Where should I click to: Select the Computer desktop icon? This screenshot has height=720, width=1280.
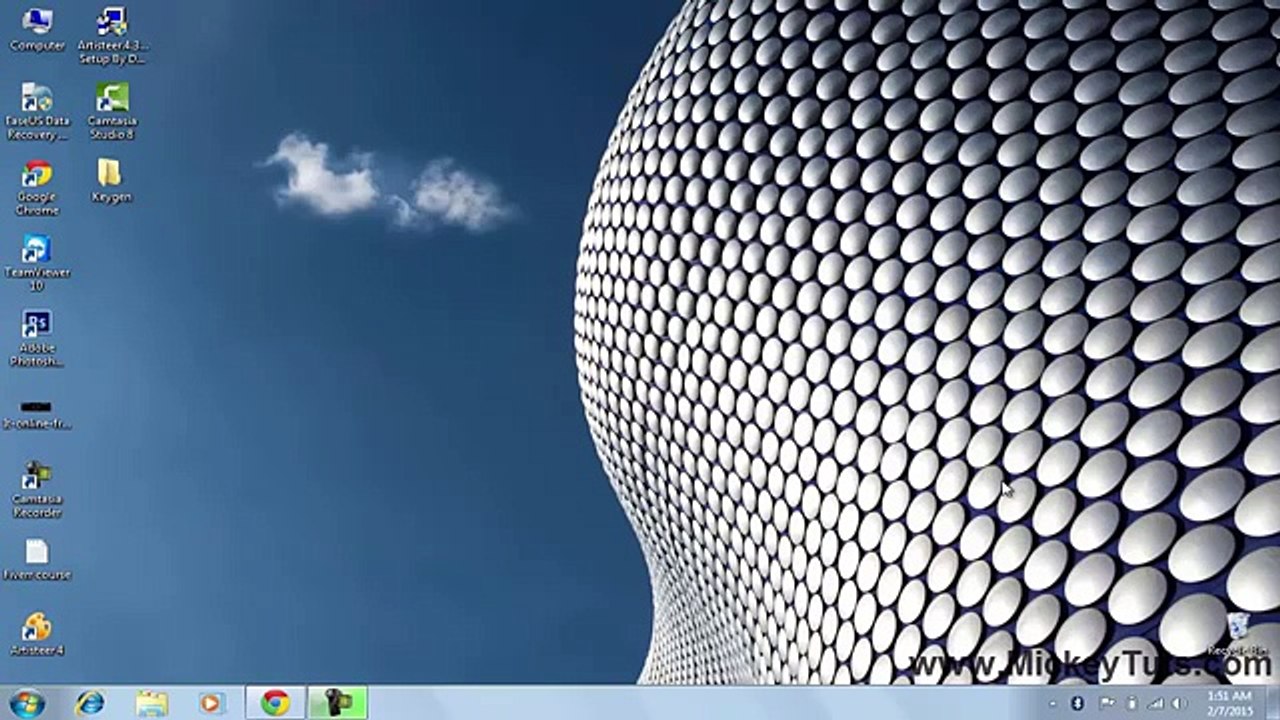(x=37, y=30)
